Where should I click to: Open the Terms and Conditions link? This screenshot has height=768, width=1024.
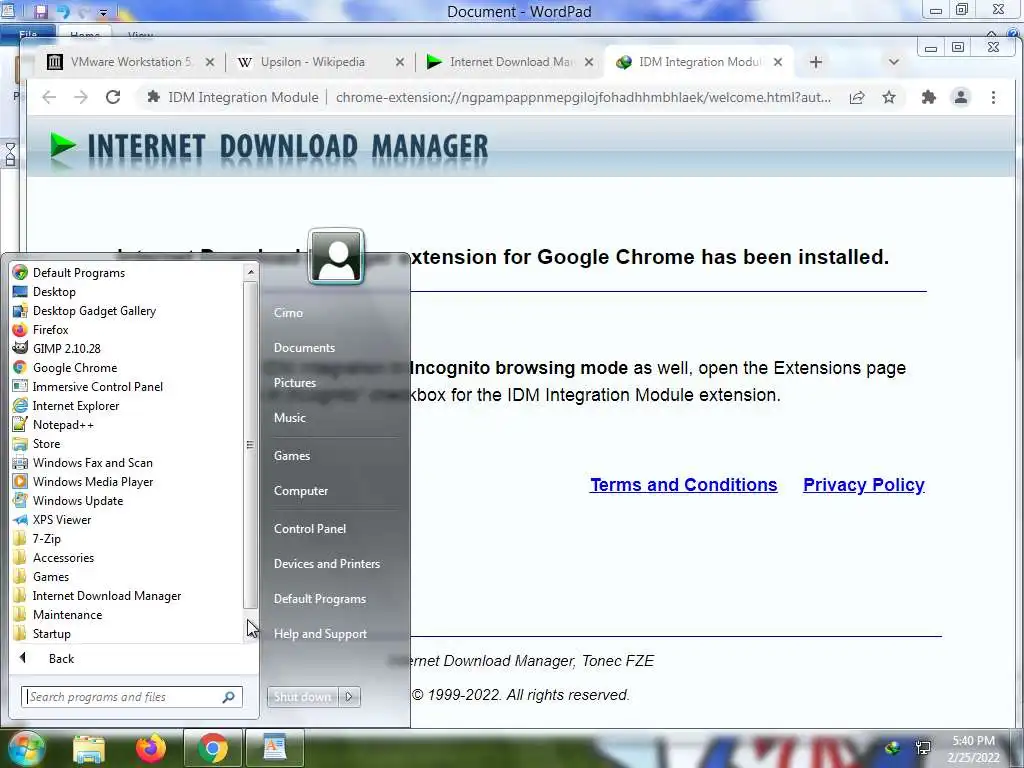click(x=683, y=485)
